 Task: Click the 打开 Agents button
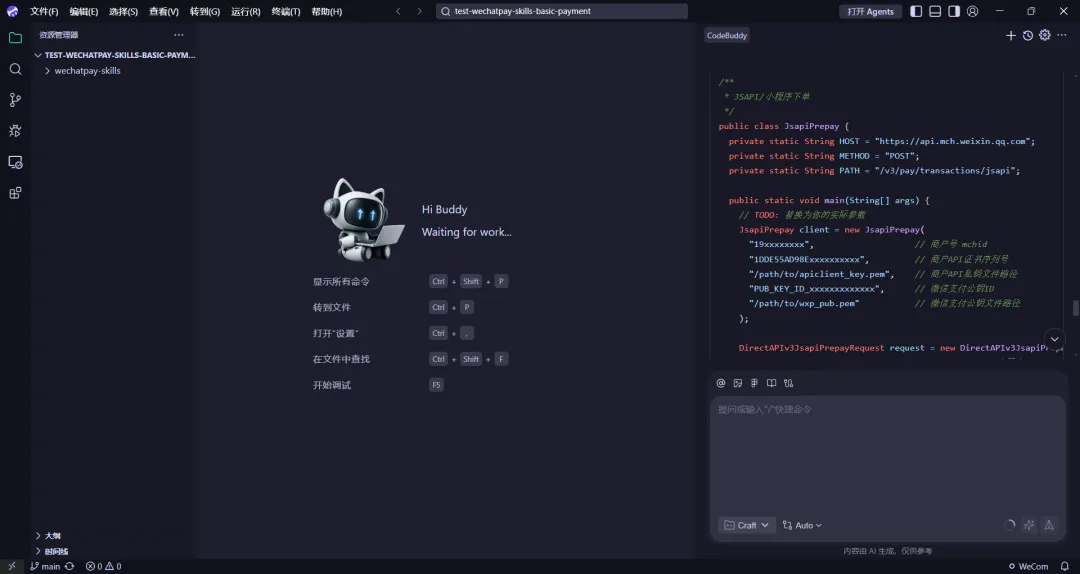point(871,12)
